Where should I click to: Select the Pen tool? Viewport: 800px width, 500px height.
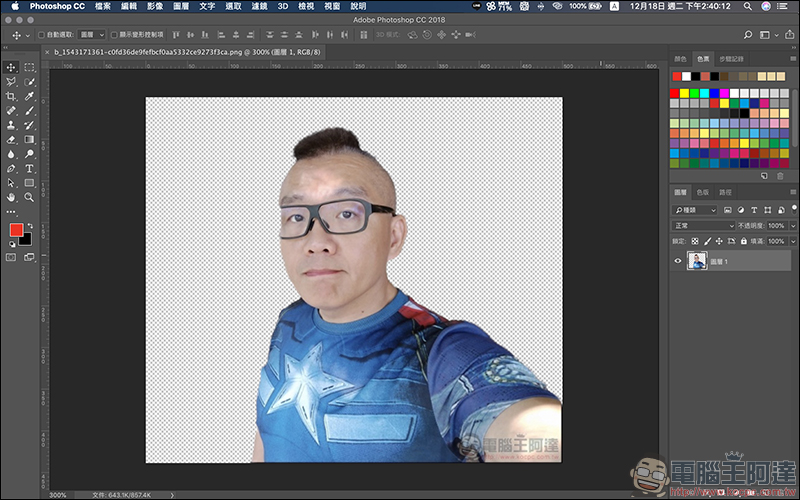click(x=11, y=168)
